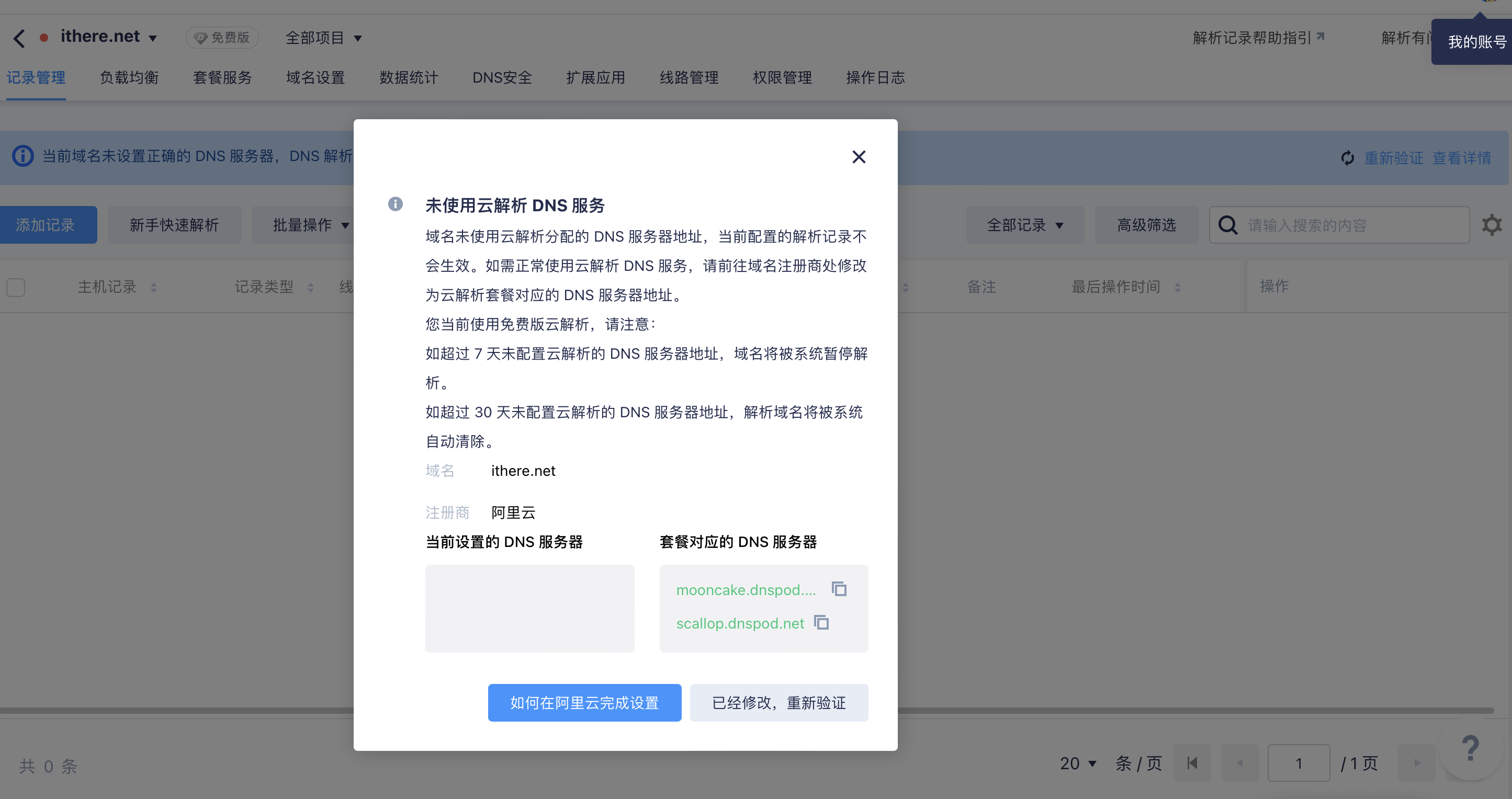This screenshot has height=799, width=1512.
Task: Sort by 记录类型 column arrows
Action: [x=311, y=288]
